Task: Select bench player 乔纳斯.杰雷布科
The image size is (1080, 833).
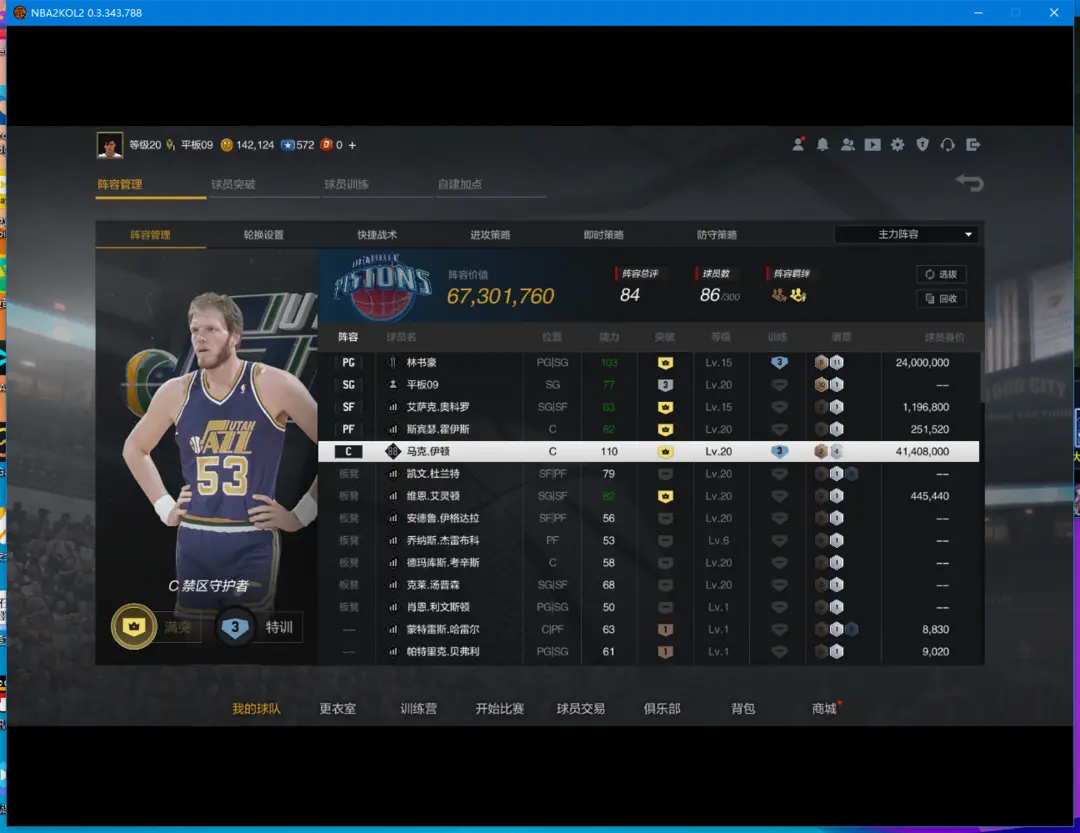Action: pos(648,540)
